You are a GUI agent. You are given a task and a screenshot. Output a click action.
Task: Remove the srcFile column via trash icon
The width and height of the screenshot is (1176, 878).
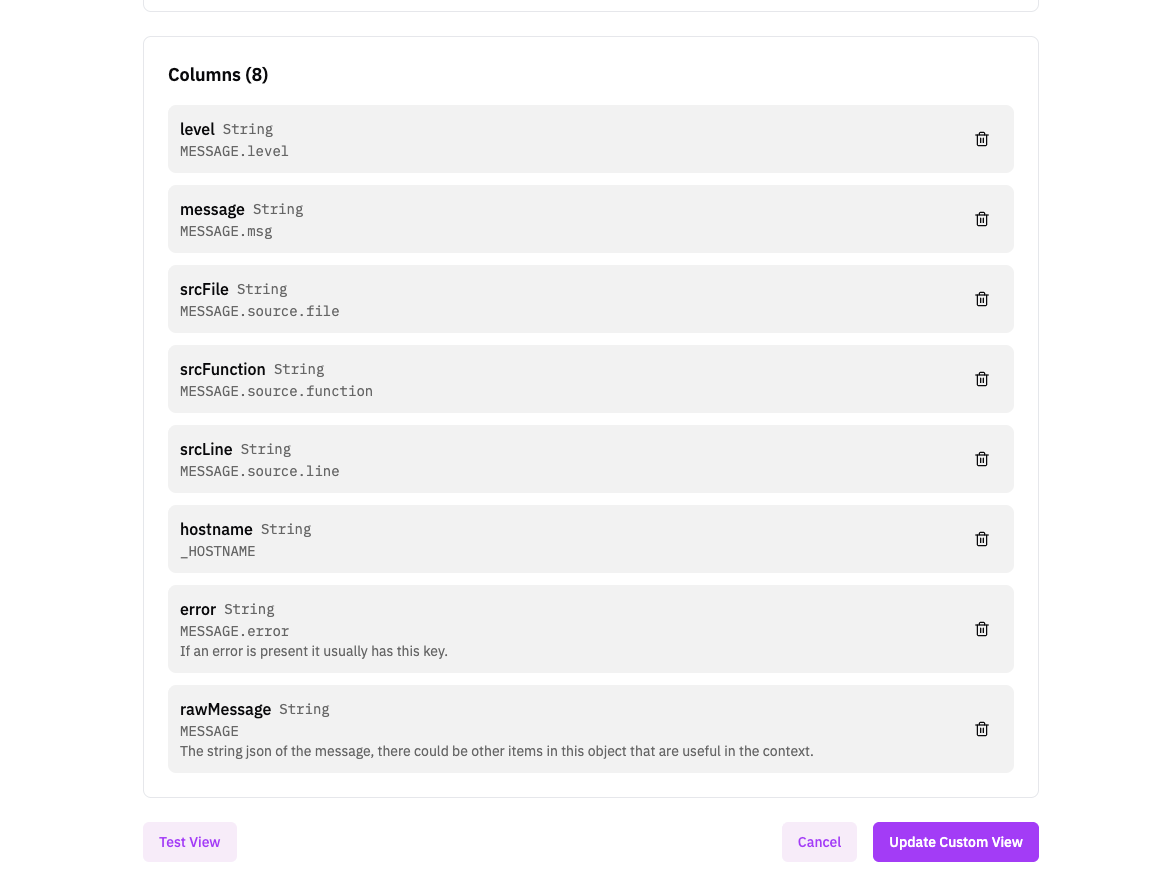pos(982,299)
